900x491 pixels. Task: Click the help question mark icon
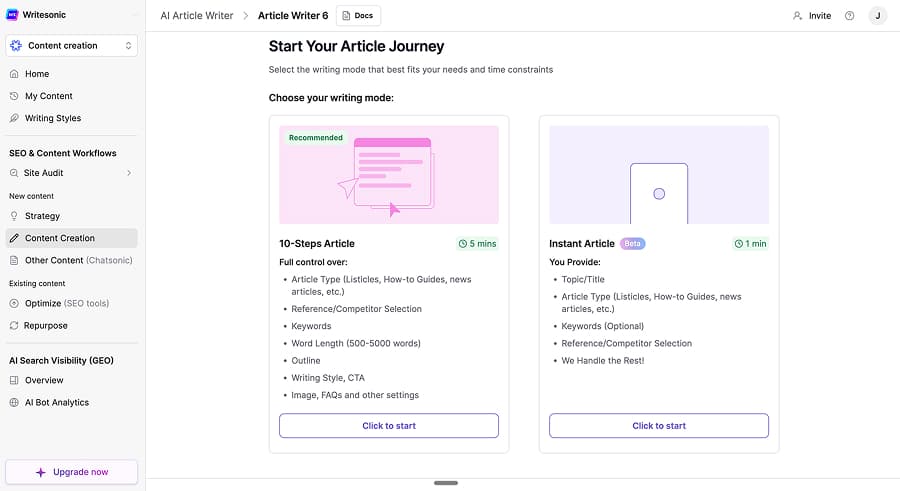tap(849, 16)
